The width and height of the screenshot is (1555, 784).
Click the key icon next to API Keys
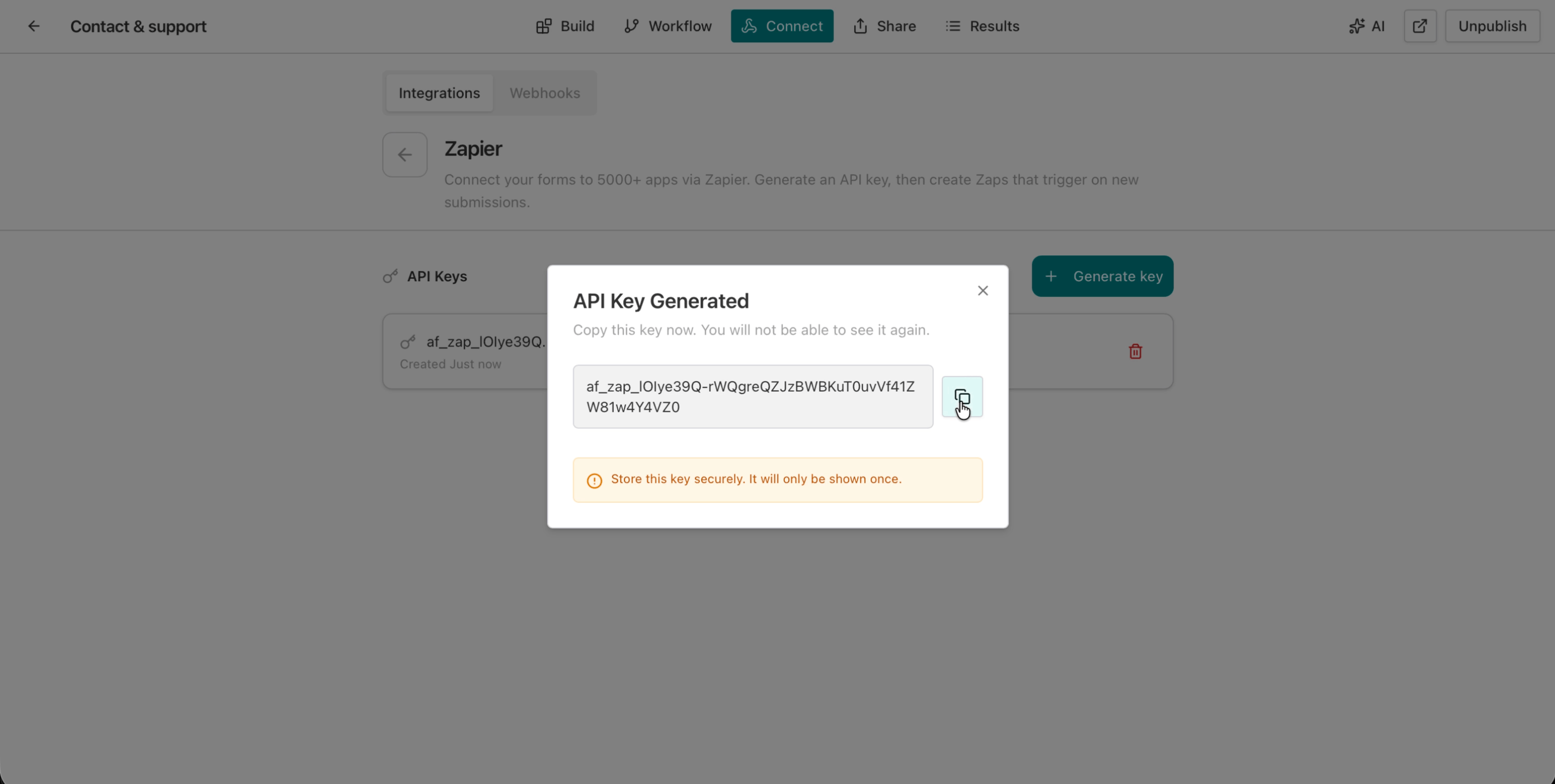point(391,276)
